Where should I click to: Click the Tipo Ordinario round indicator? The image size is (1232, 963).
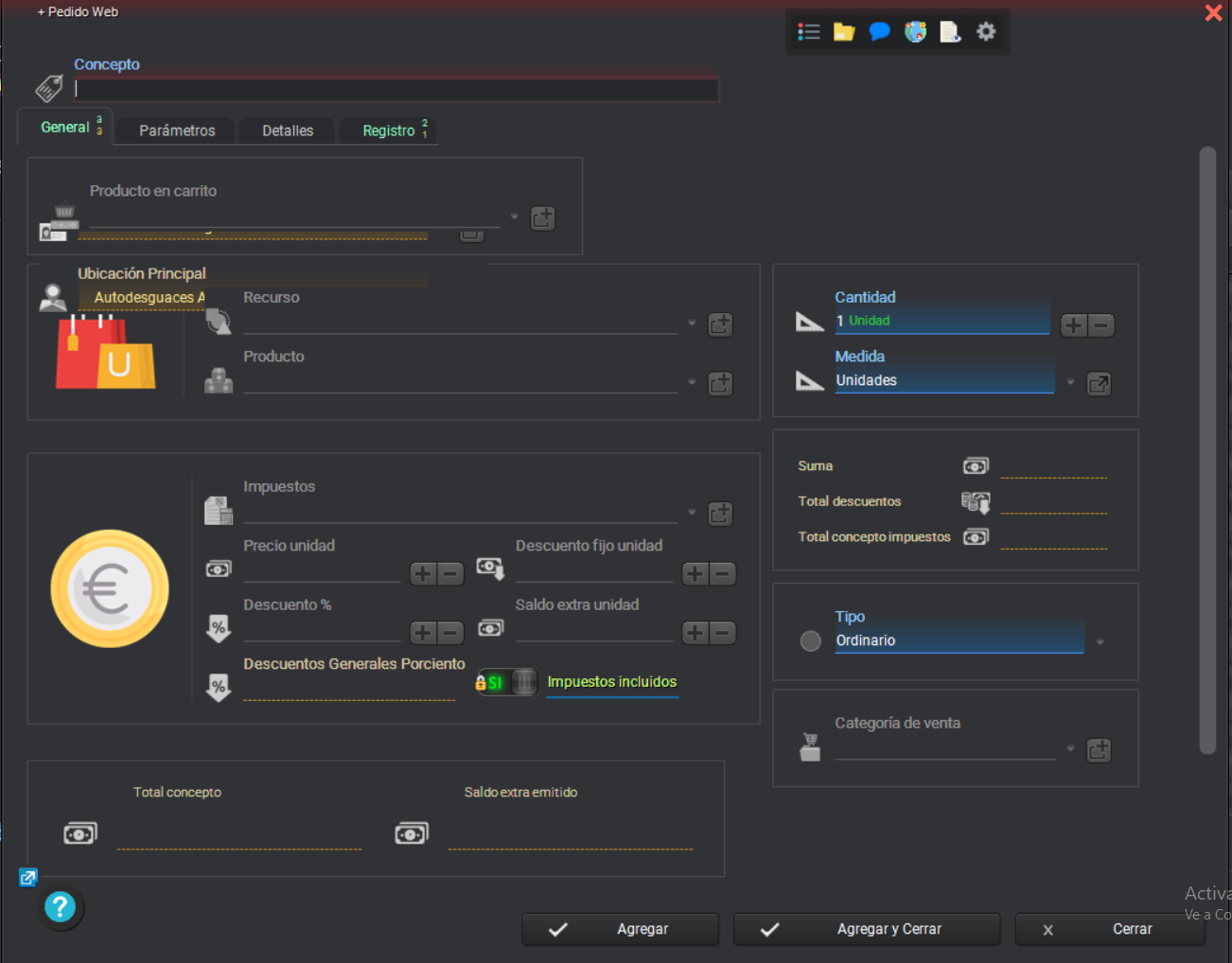point(810,641)
